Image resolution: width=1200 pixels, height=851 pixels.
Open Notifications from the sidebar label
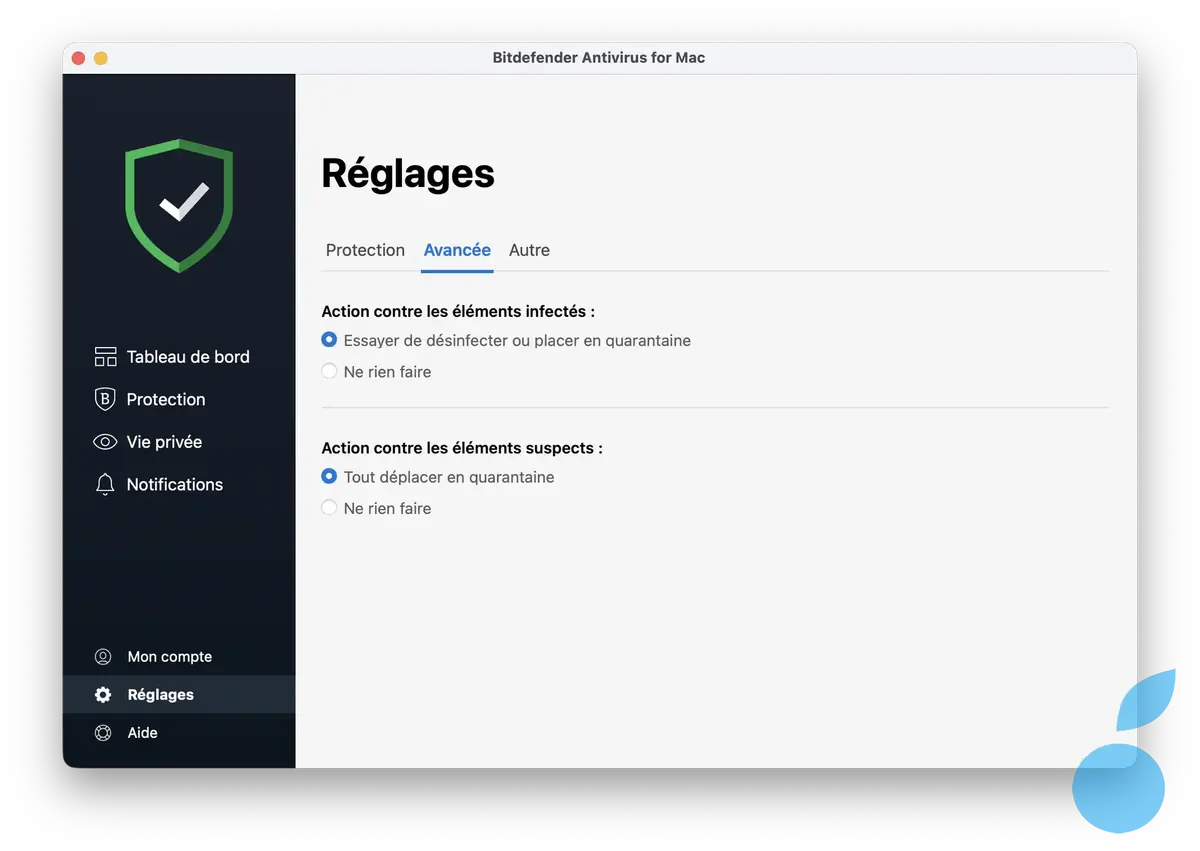pyautogui.click(x=175, y=484)
